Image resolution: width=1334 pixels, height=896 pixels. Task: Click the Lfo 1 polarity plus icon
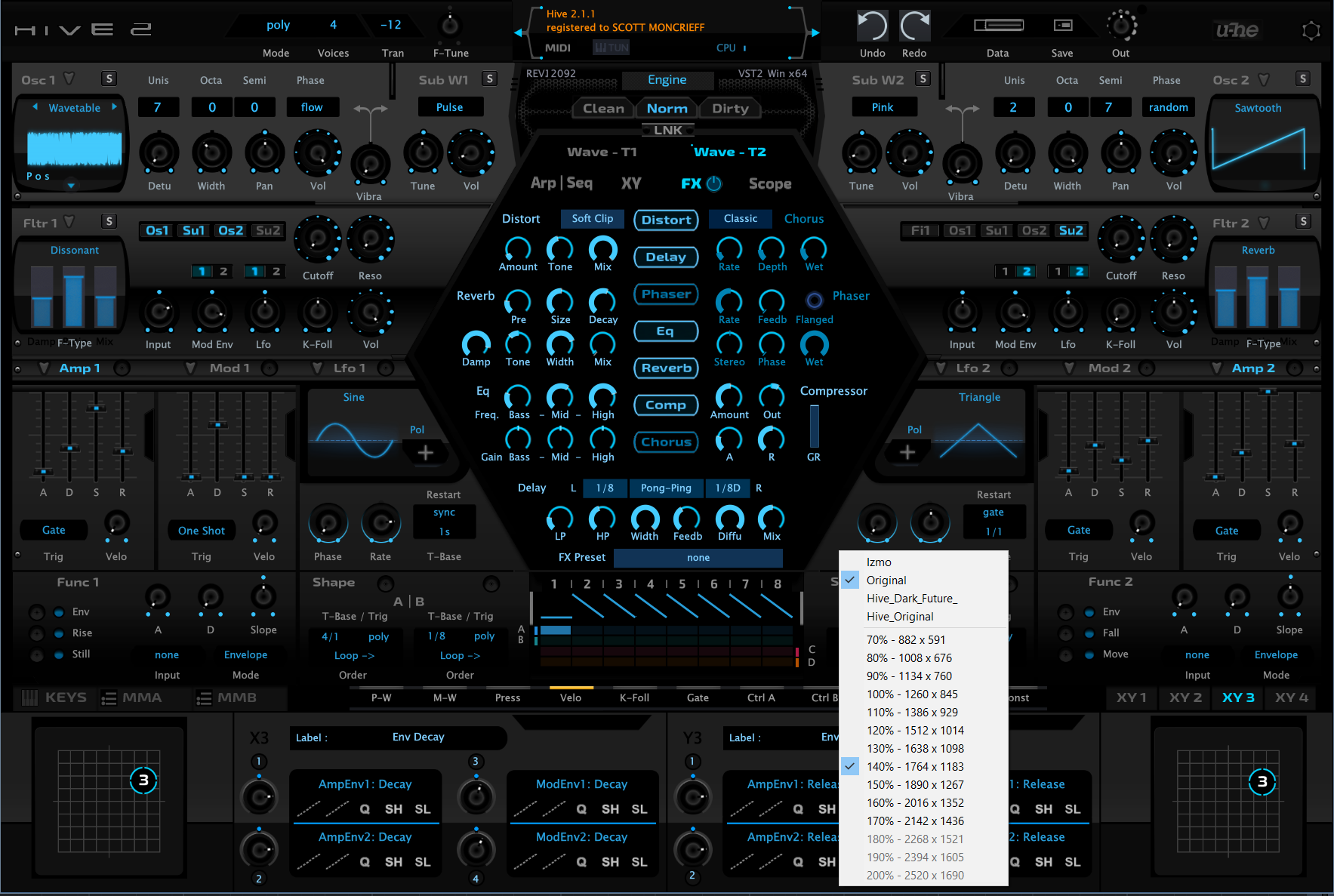(x=426, y=453)
